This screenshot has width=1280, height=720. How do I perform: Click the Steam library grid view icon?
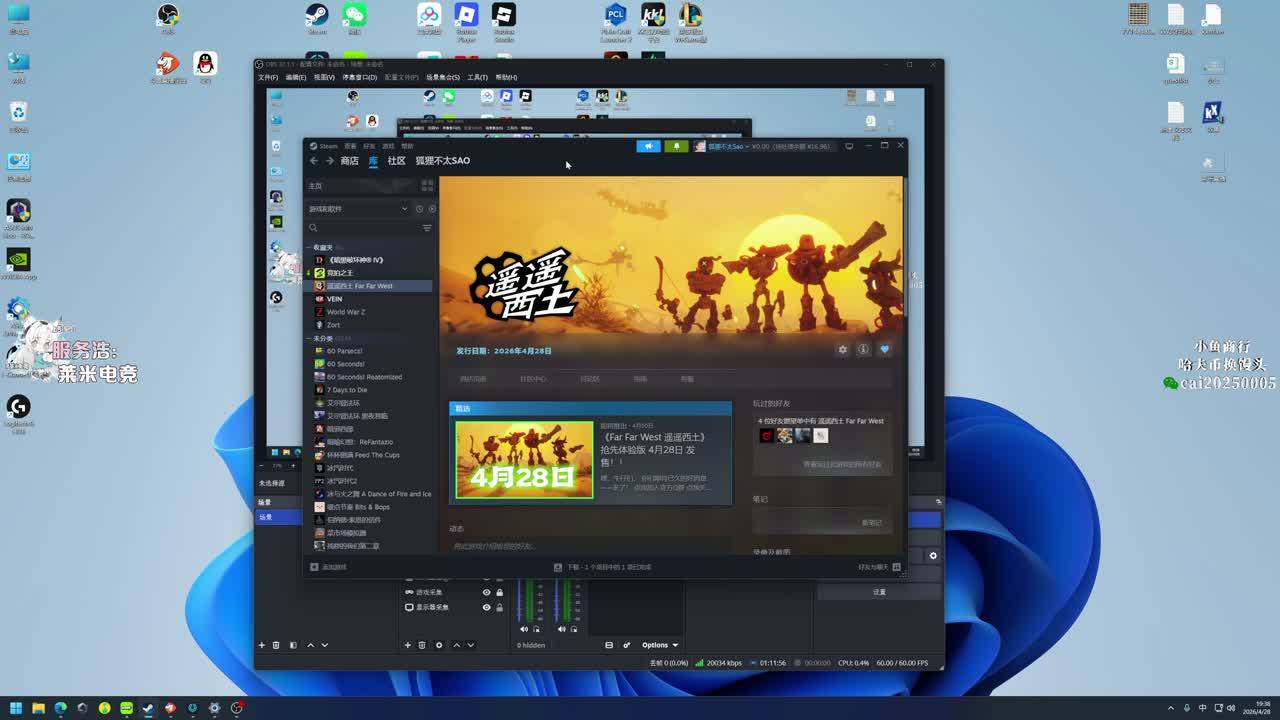click(427, 186)
